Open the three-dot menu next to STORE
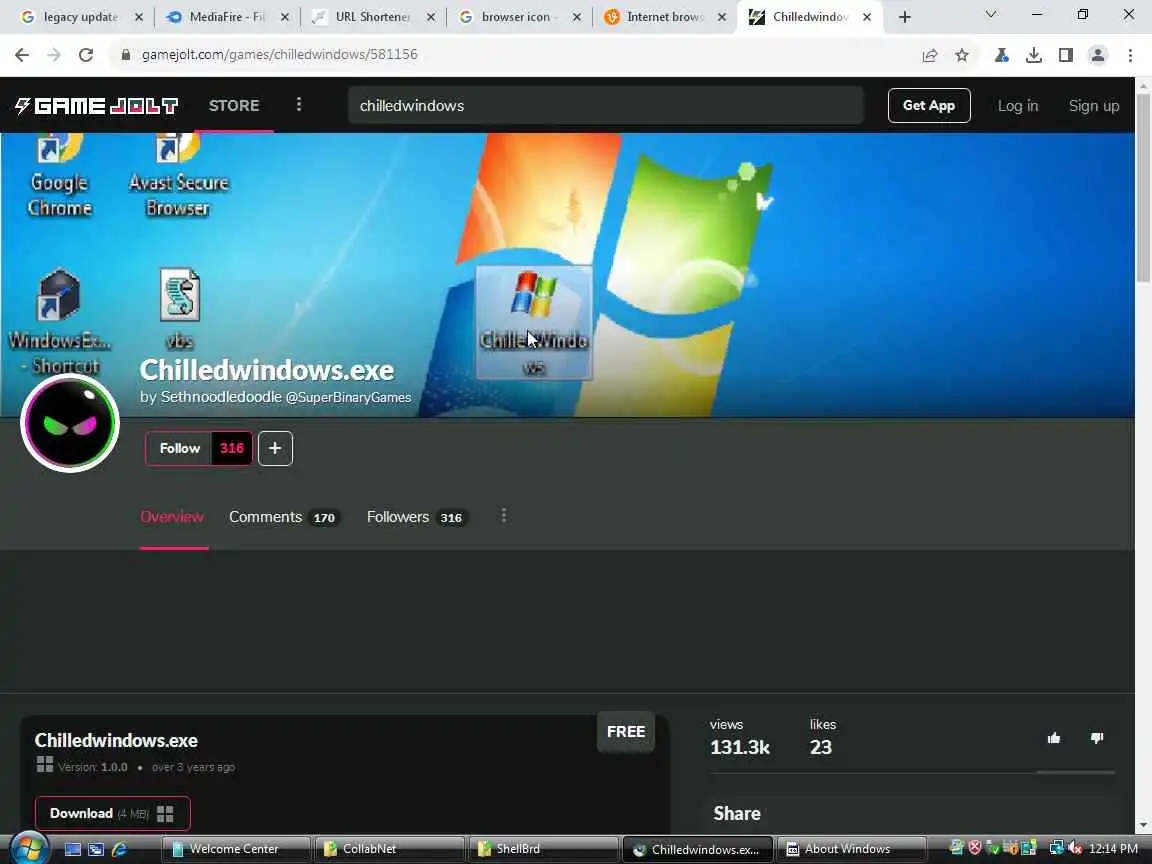The height and width of the screenshot is (864, 1152). [298, 104]
